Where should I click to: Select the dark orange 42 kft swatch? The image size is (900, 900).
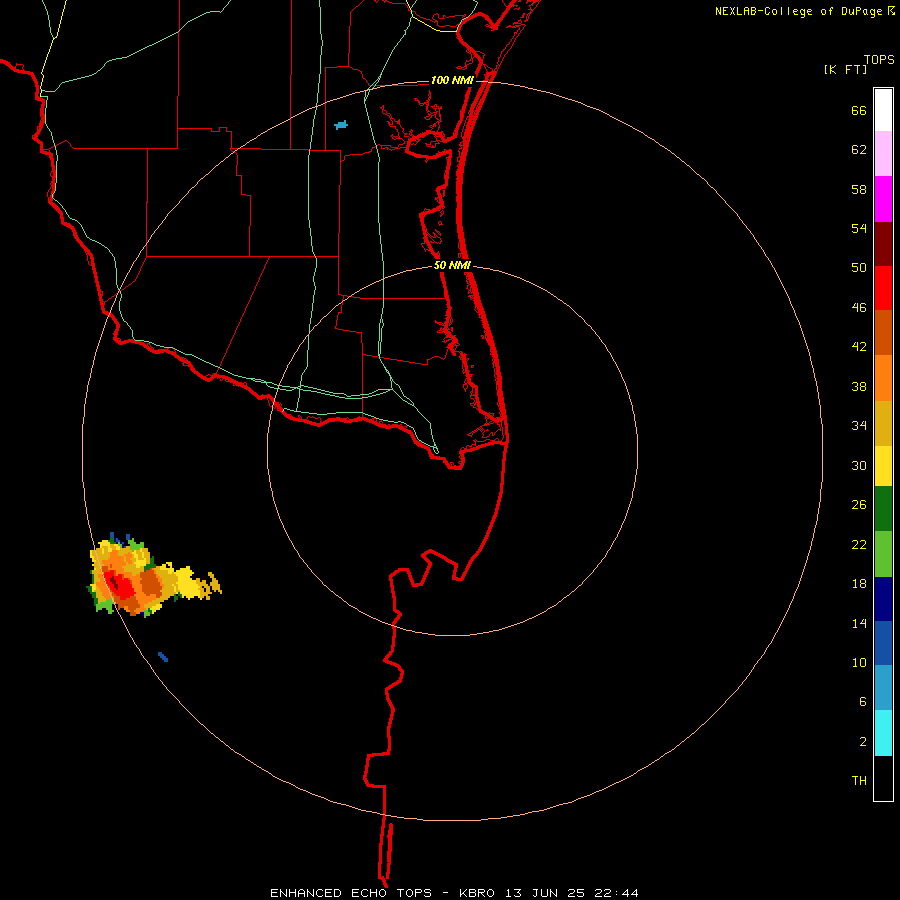pos(883,332)
